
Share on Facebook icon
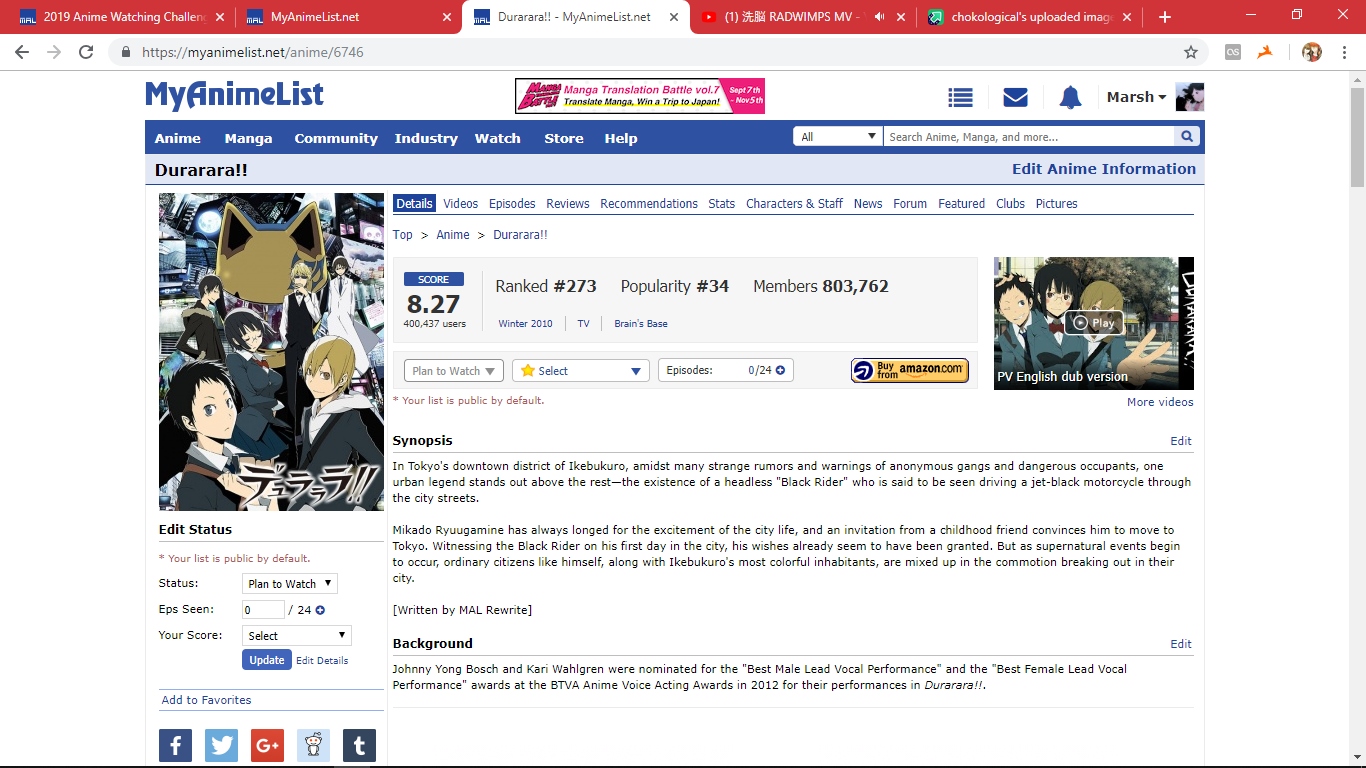pos(175,745)
